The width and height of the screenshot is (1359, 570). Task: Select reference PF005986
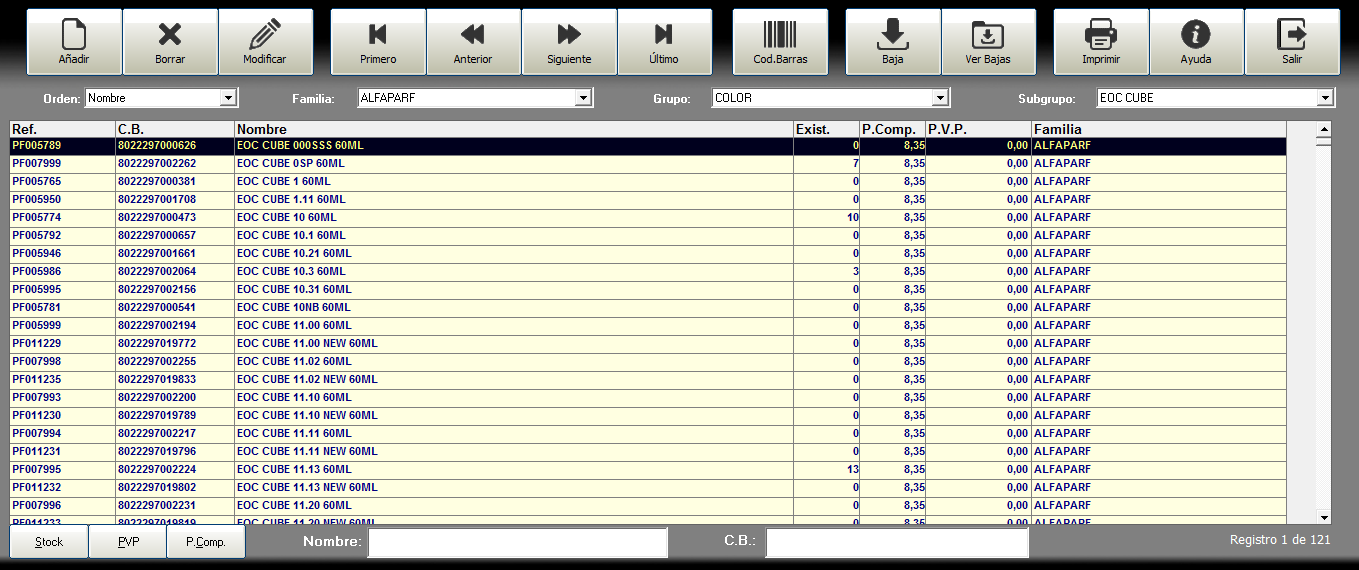tap(36, 272)
